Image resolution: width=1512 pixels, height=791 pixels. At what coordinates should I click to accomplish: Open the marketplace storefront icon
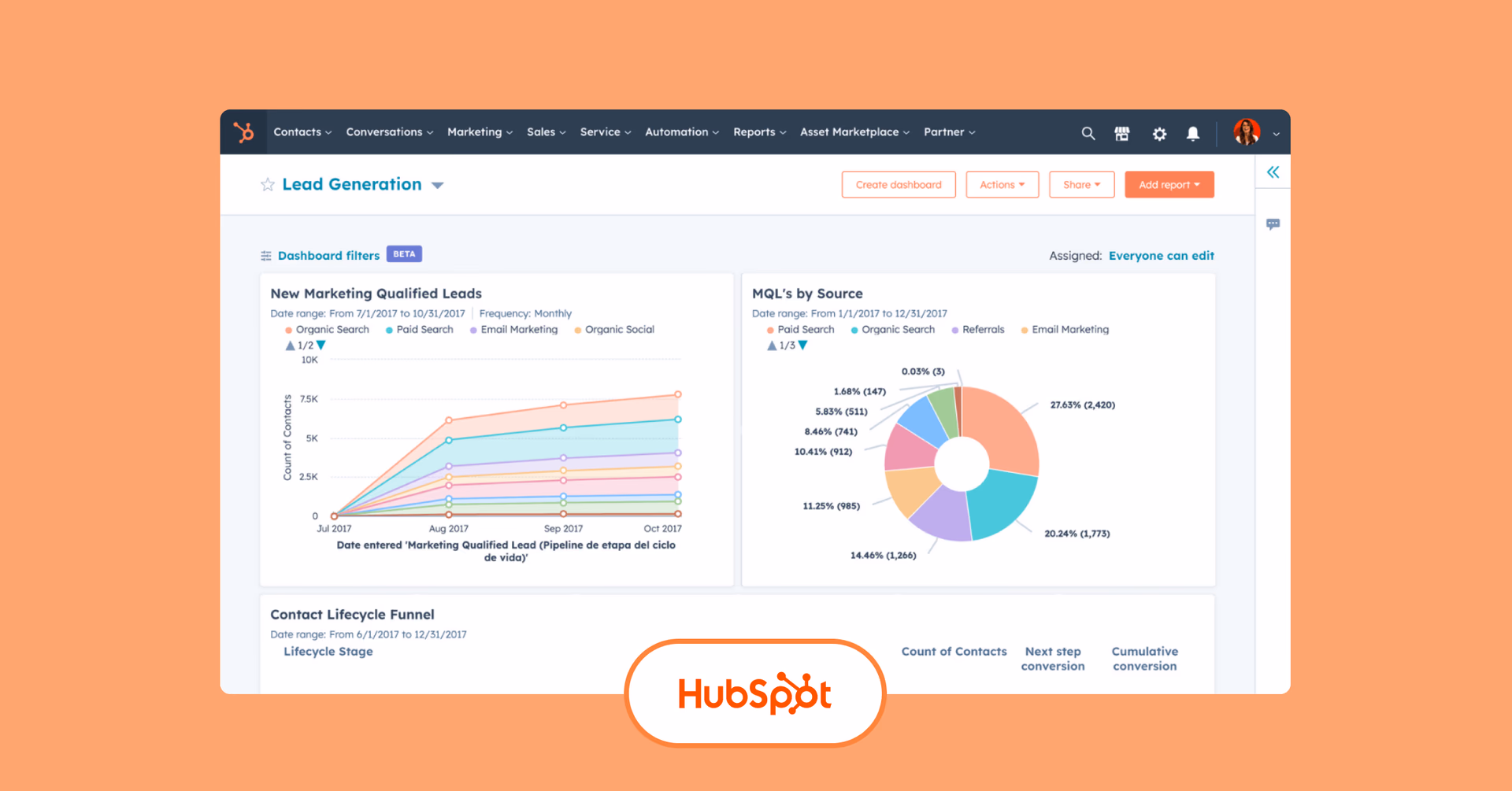[x=1122, y=134]
